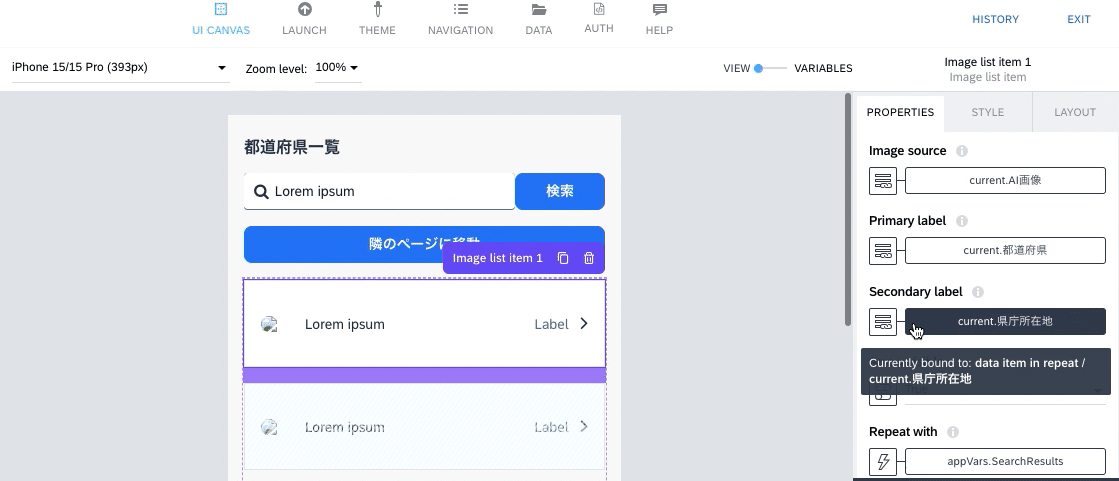Open the Help tab
The width and height of the screenshot is (1119, 481).
point(659,19)
